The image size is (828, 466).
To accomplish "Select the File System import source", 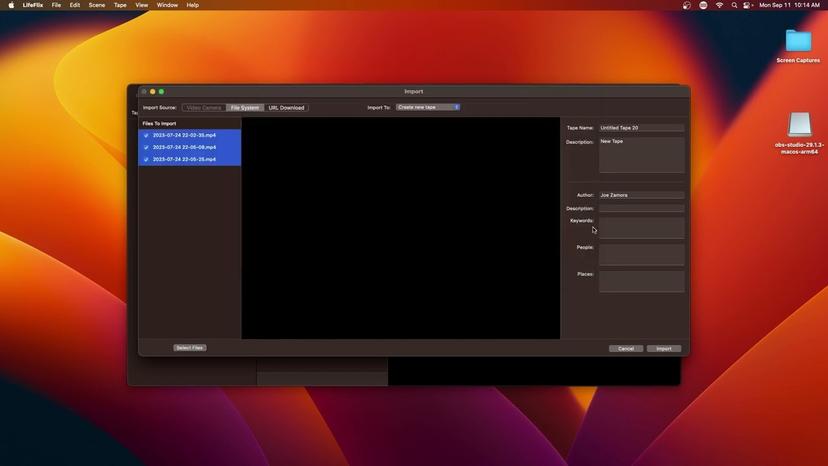I will [x=244, y=107].
